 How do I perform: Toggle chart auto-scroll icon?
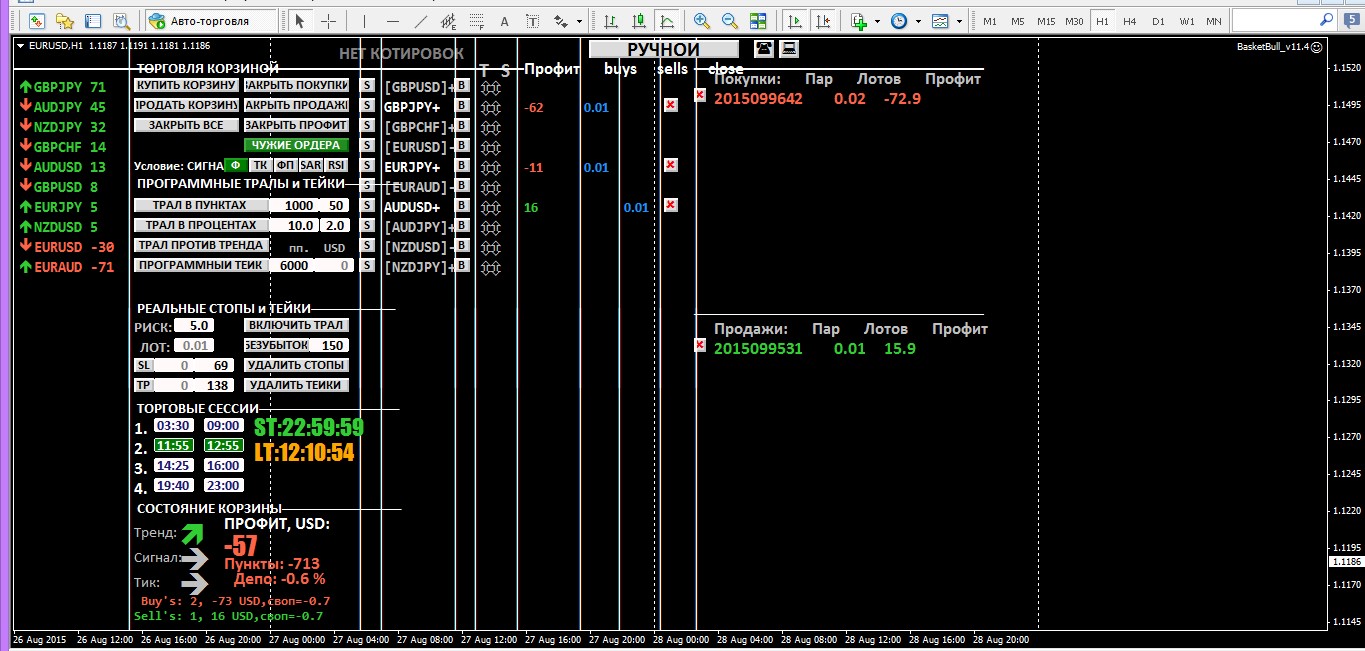pyautogui.click(x=794, y=20)
